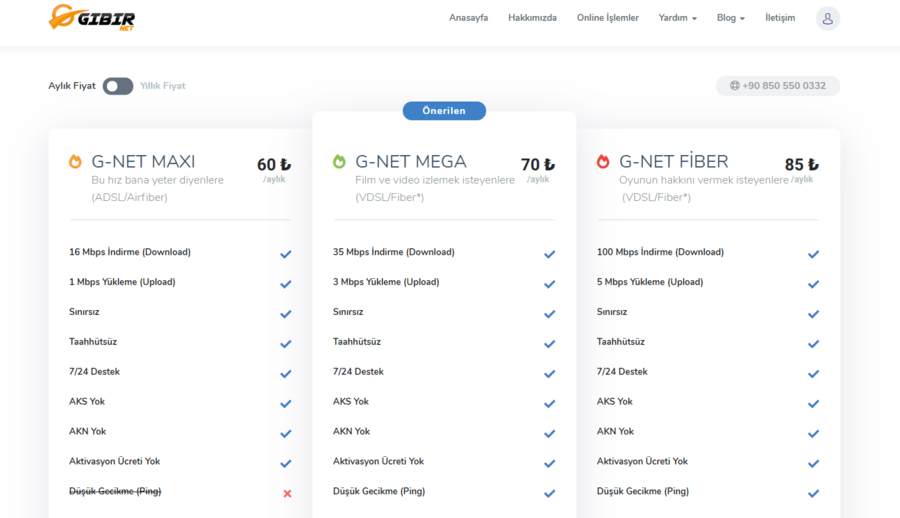The height and width of the screenshot is (518, 900).
Task: Click the checkmark for 3 Mbps Yükleme
Action: [549, 284]
